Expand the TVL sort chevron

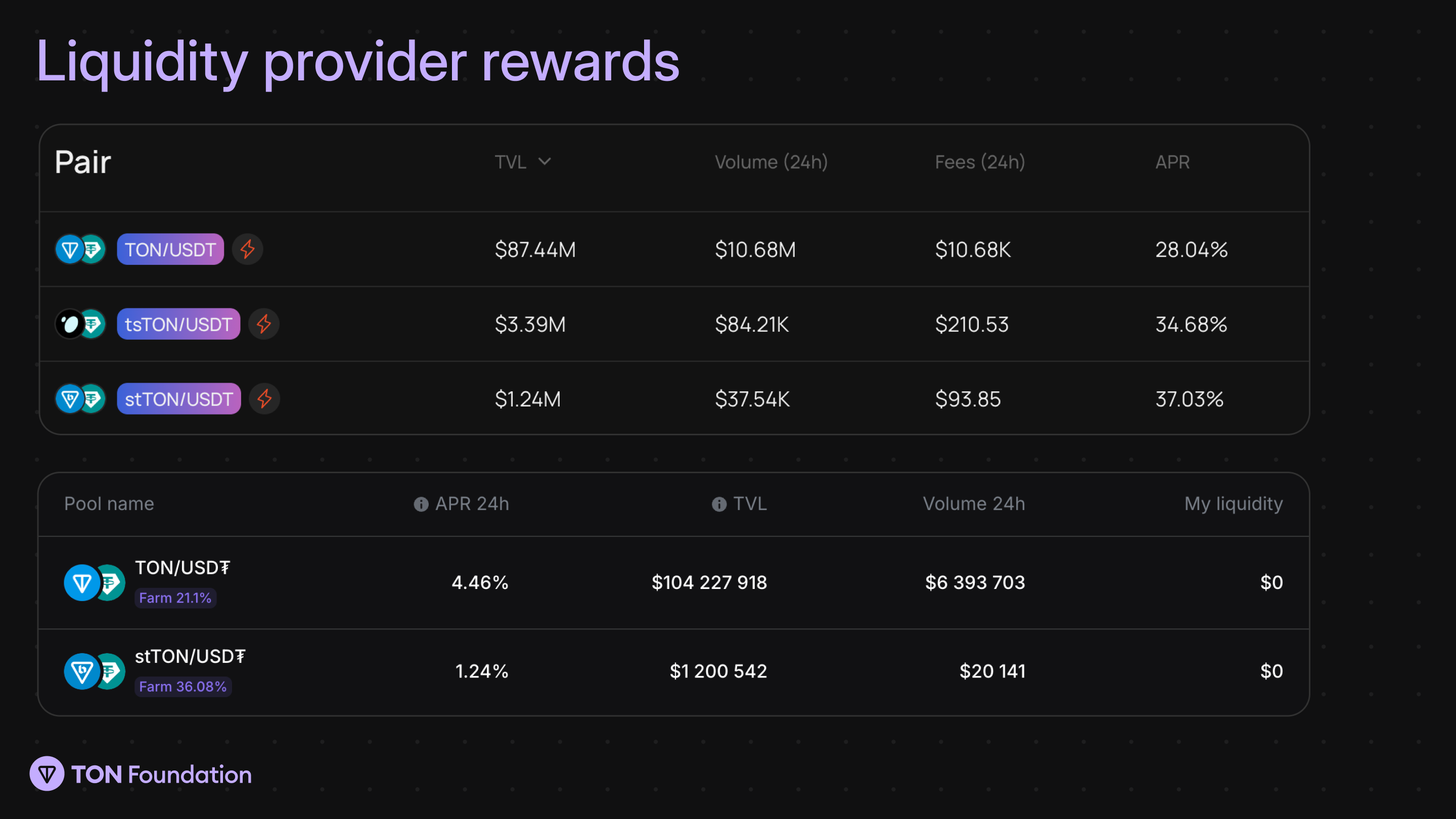click(x=544, y=162)
